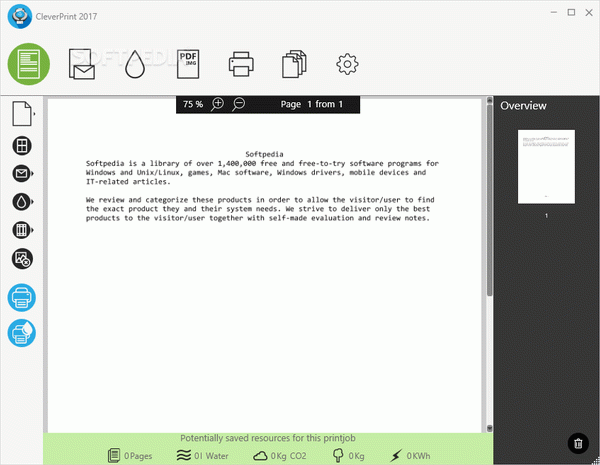Click the water waves icon
The height and width of the screenshot is (465, 600).
click(x=184, y=455)
